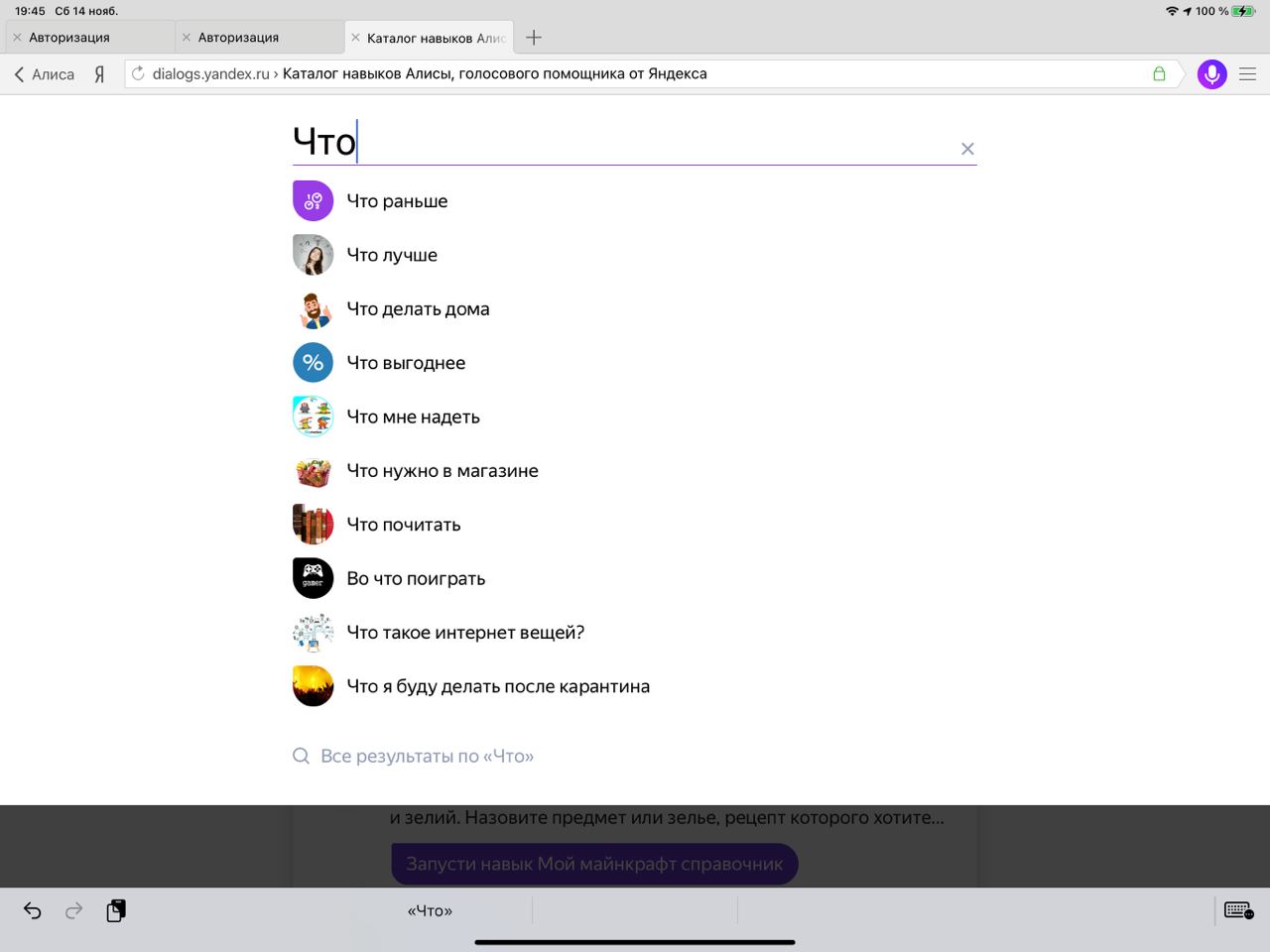Image resolution: width=1270 pixels, height=952 pixels.
Task: Tap the 'Что такое интернет вещей?' icon
Action: (313, 633)
